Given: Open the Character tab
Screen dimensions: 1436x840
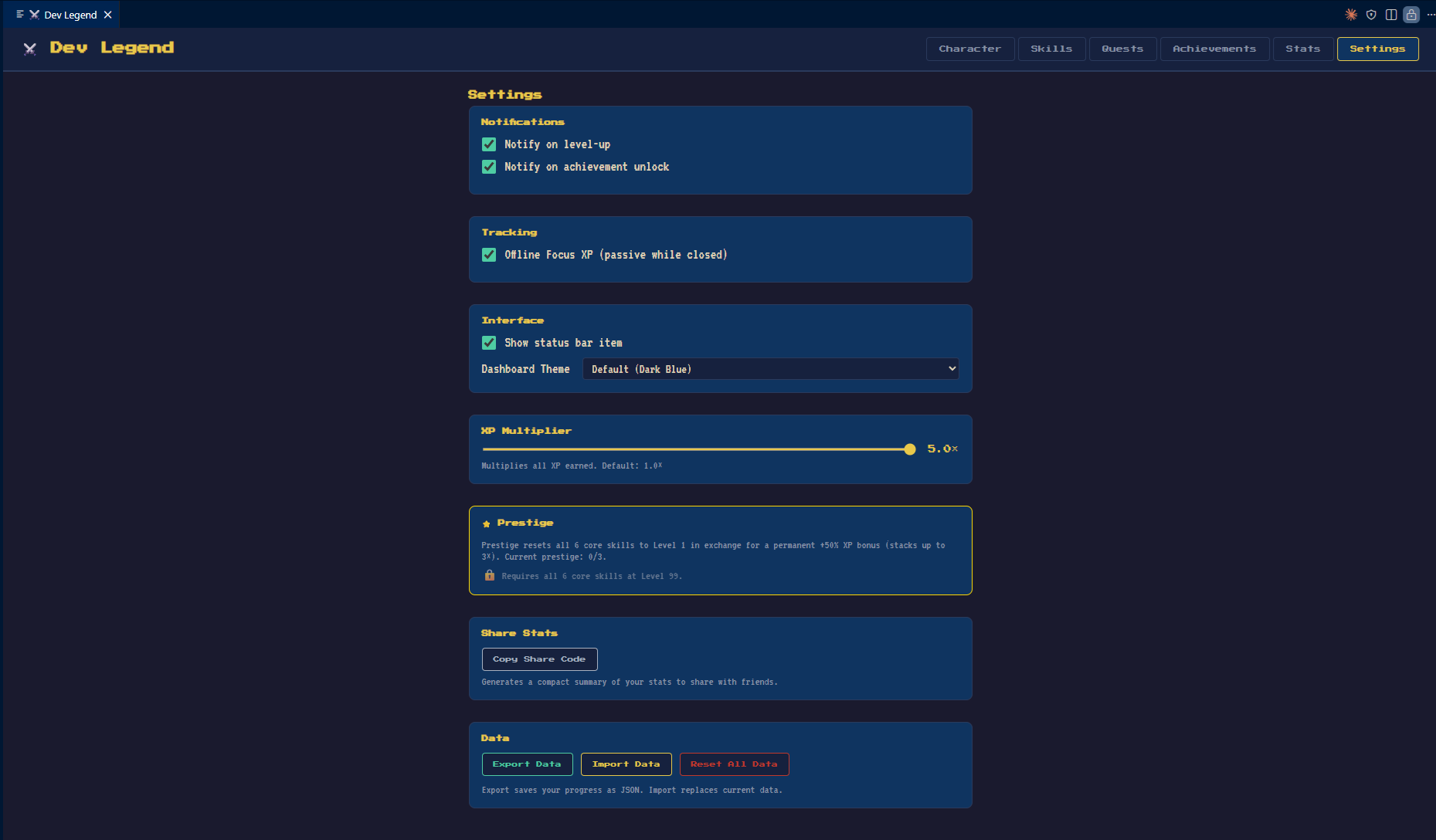Looking at the screenshot, I should pos(969,49).
